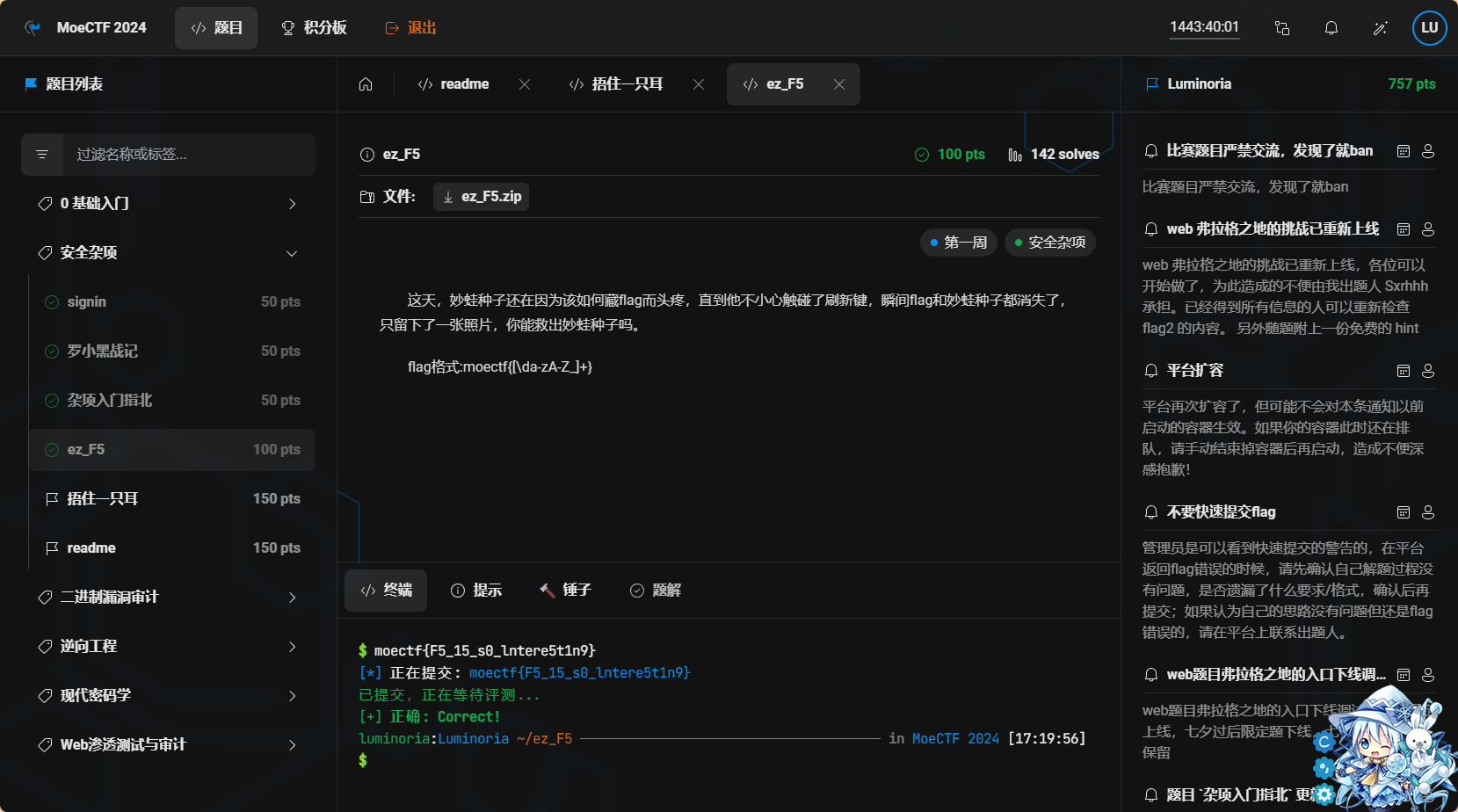Close the 捂住一只耳 tab

tap(699, 84)
